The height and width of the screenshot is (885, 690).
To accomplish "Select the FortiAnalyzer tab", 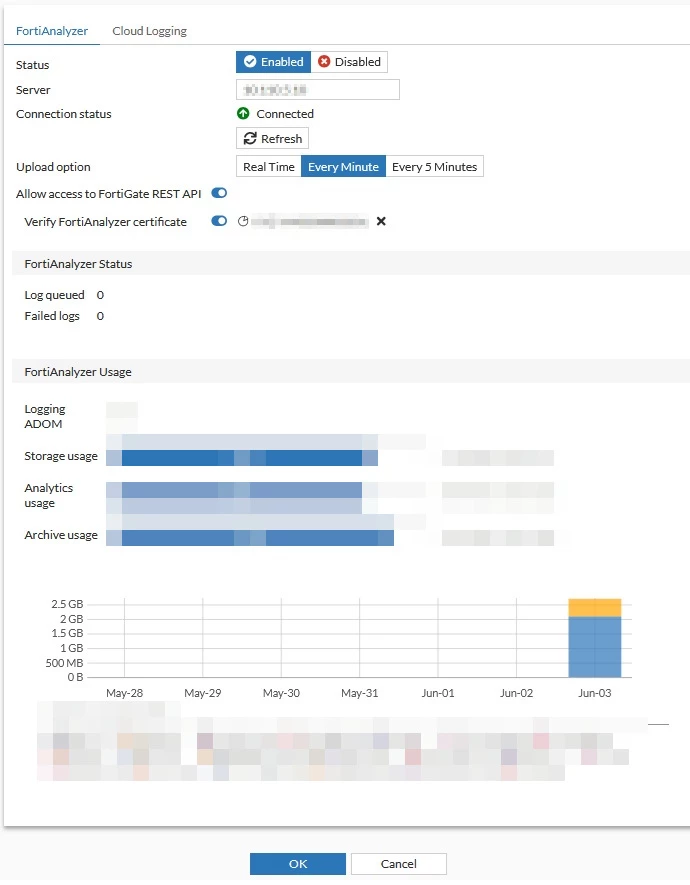I will 52,31.
